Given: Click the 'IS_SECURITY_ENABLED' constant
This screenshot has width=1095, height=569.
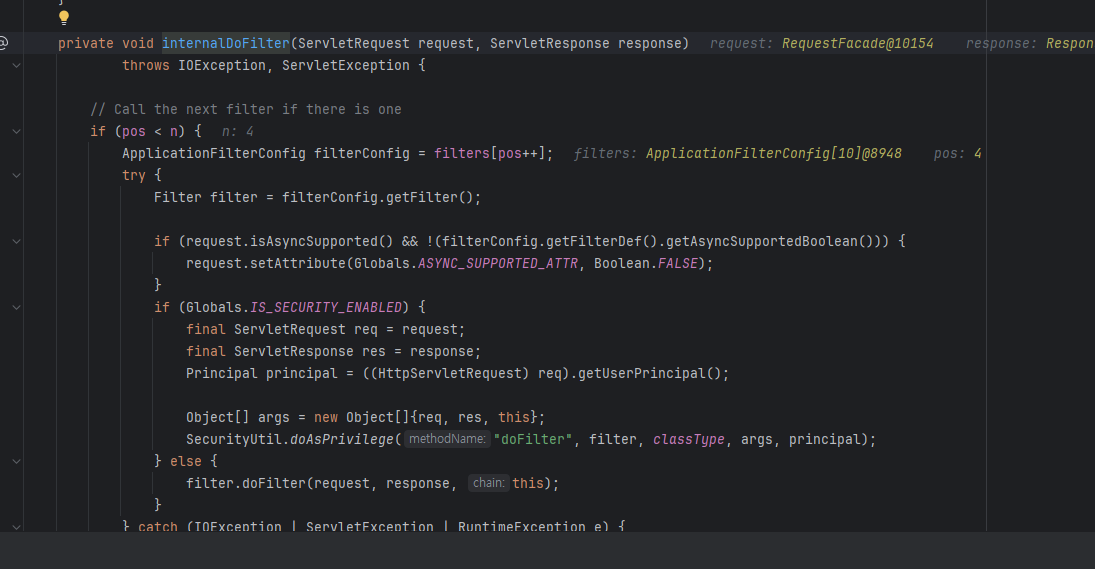Looking at the screenshot, I should (x=326, y=307).
